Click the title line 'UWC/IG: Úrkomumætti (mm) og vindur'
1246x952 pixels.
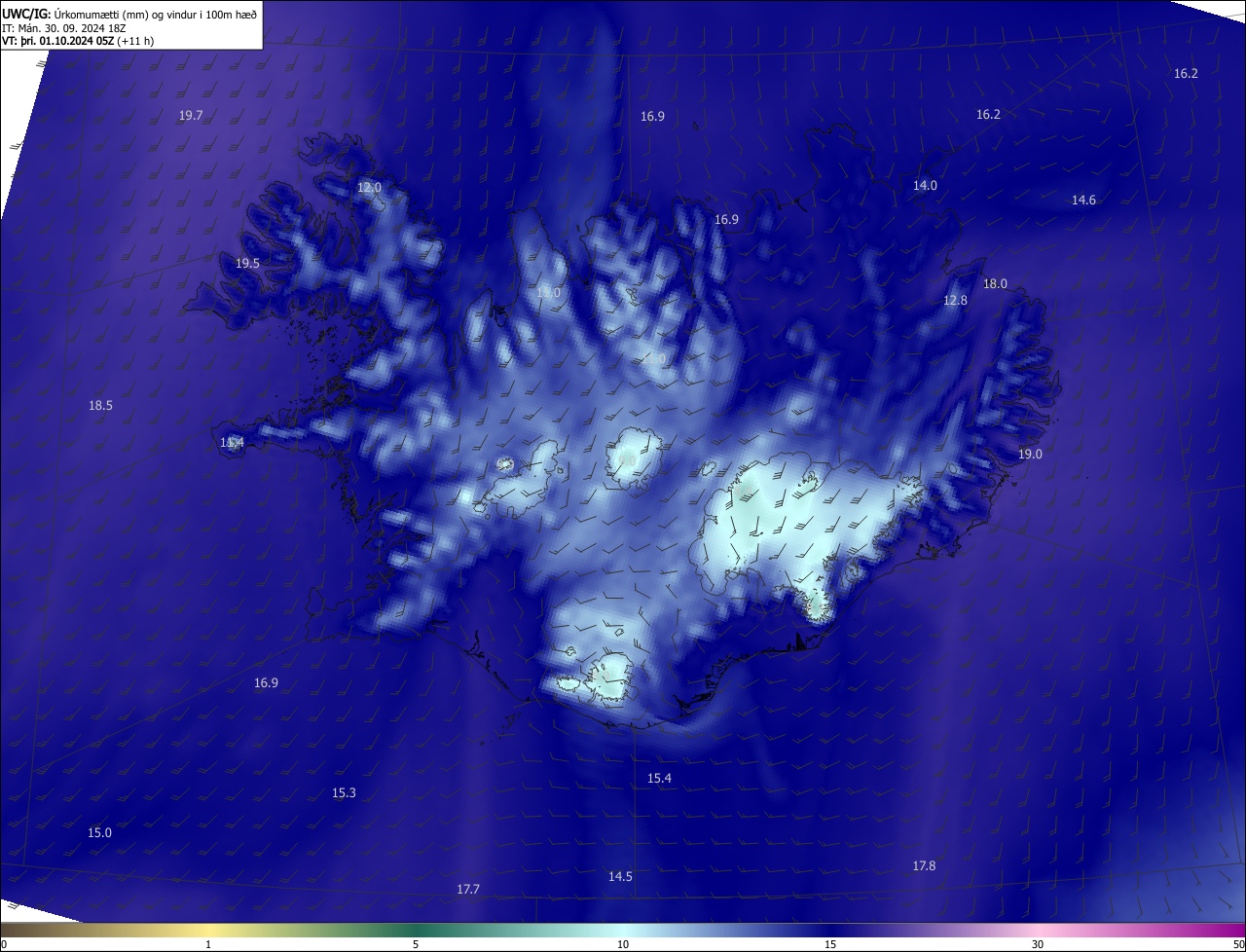click(x=129, y=14)
